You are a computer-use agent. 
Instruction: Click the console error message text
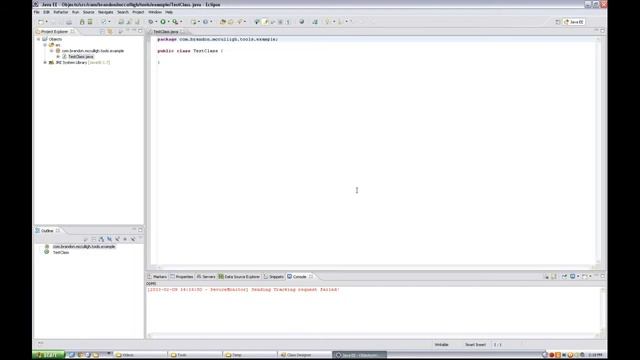(x=243, y=289)
